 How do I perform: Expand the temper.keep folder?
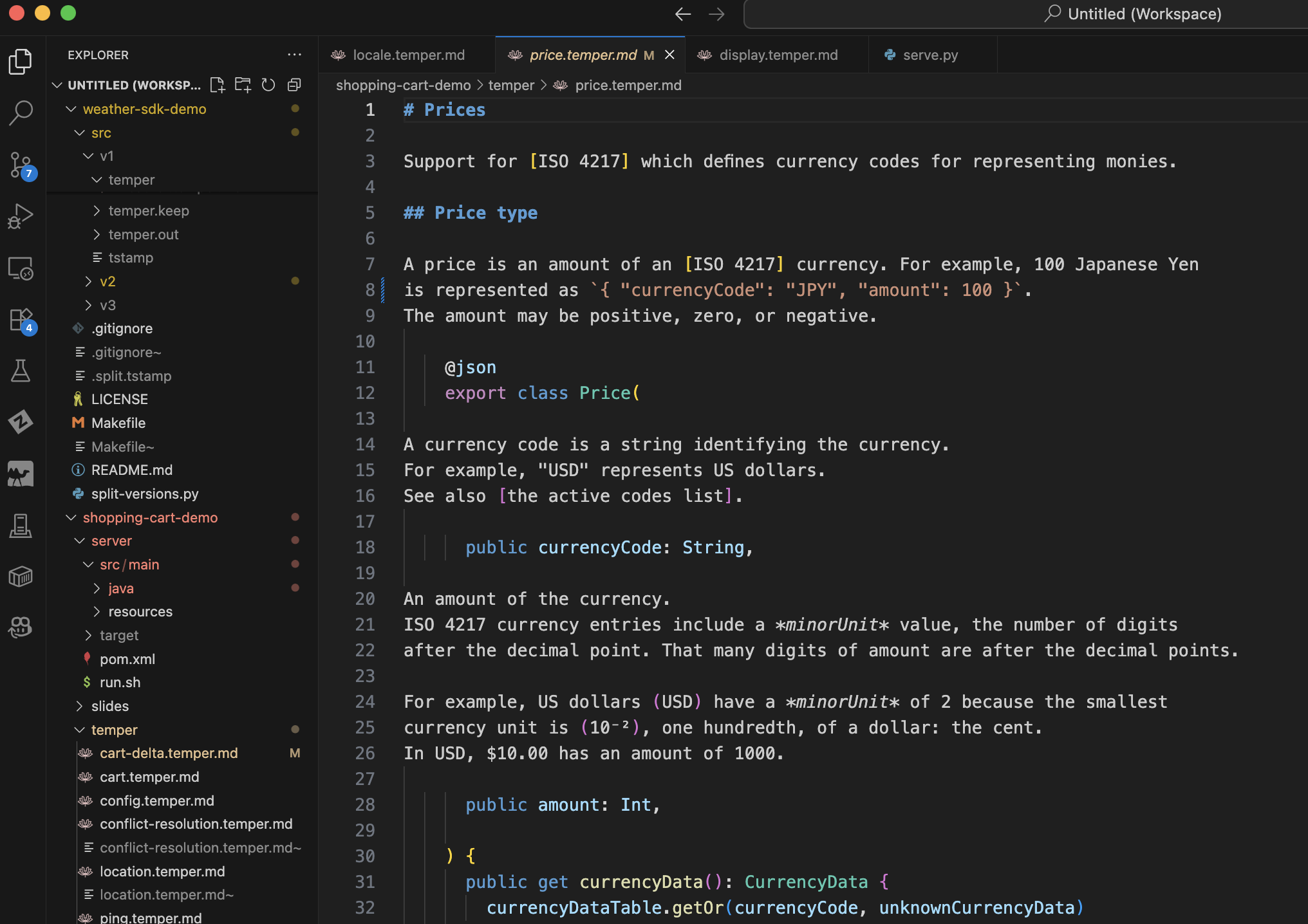(x=148, y=211)
